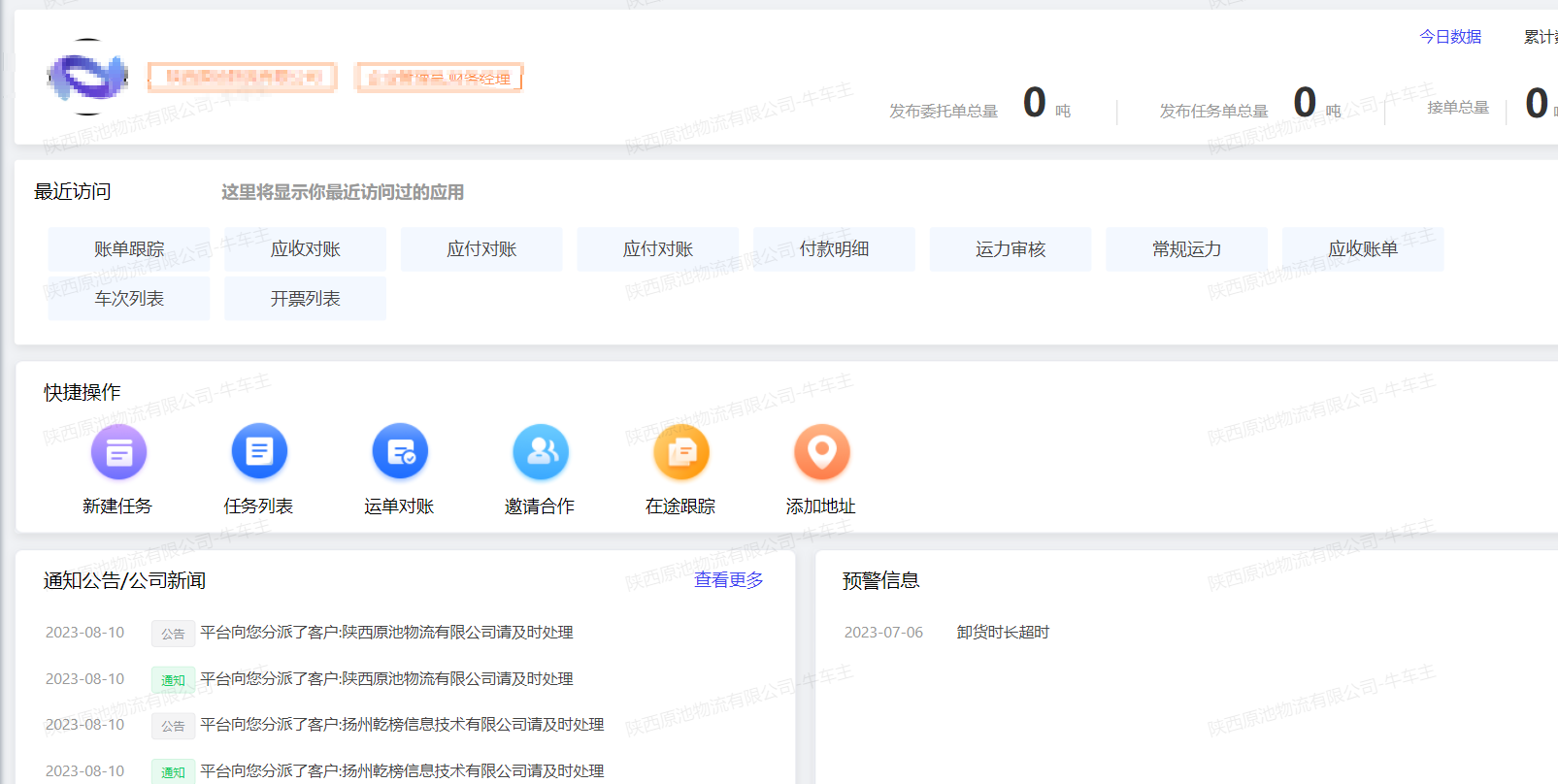Open the 在途跟踪 quick action icon
This screenshot has width=1558, height=784.
(x=681, y=452)
